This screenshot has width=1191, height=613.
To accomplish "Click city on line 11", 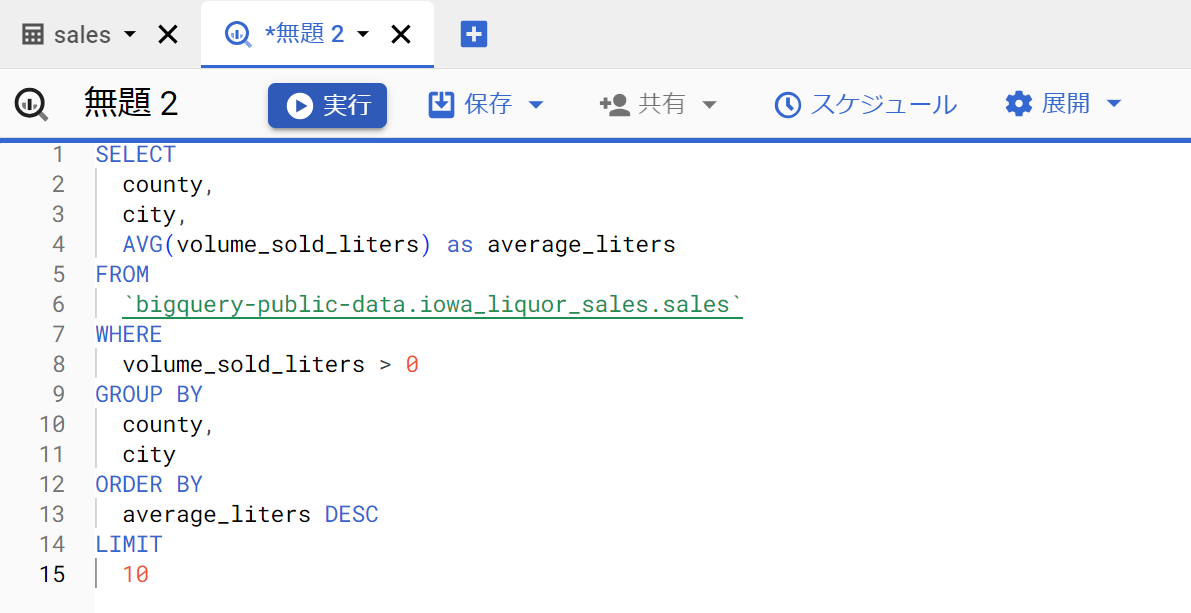I will coord(149,455).
